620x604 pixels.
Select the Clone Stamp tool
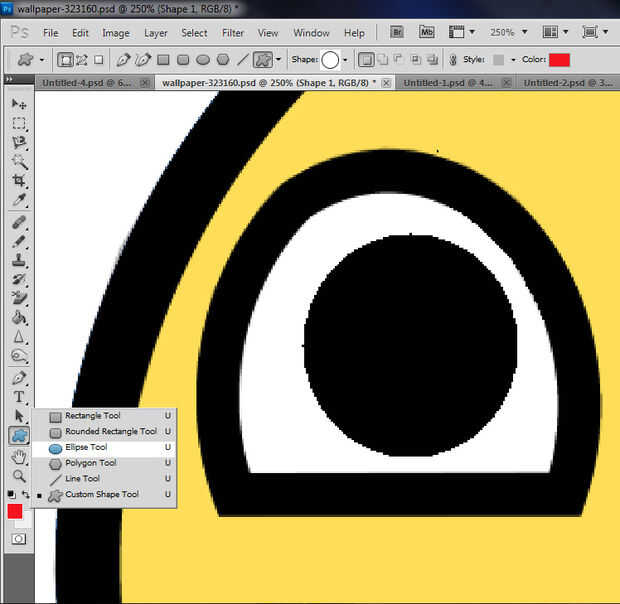(x=19, y=260)
